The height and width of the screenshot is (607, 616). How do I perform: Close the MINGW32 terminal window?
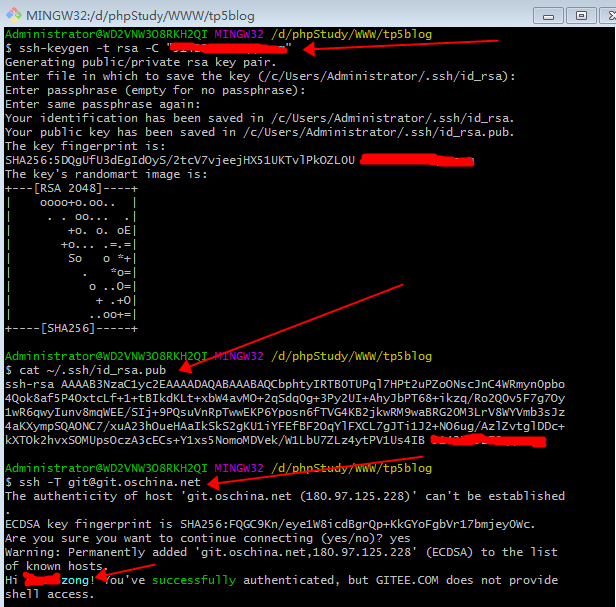click(609, 16)
